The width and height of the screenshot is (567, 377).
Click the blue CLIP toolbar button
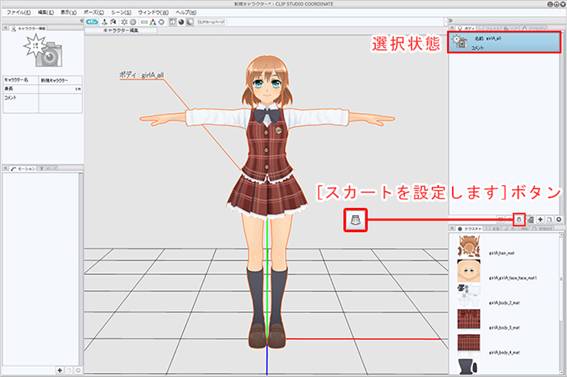pyautogui.click(x=92, y=22)
